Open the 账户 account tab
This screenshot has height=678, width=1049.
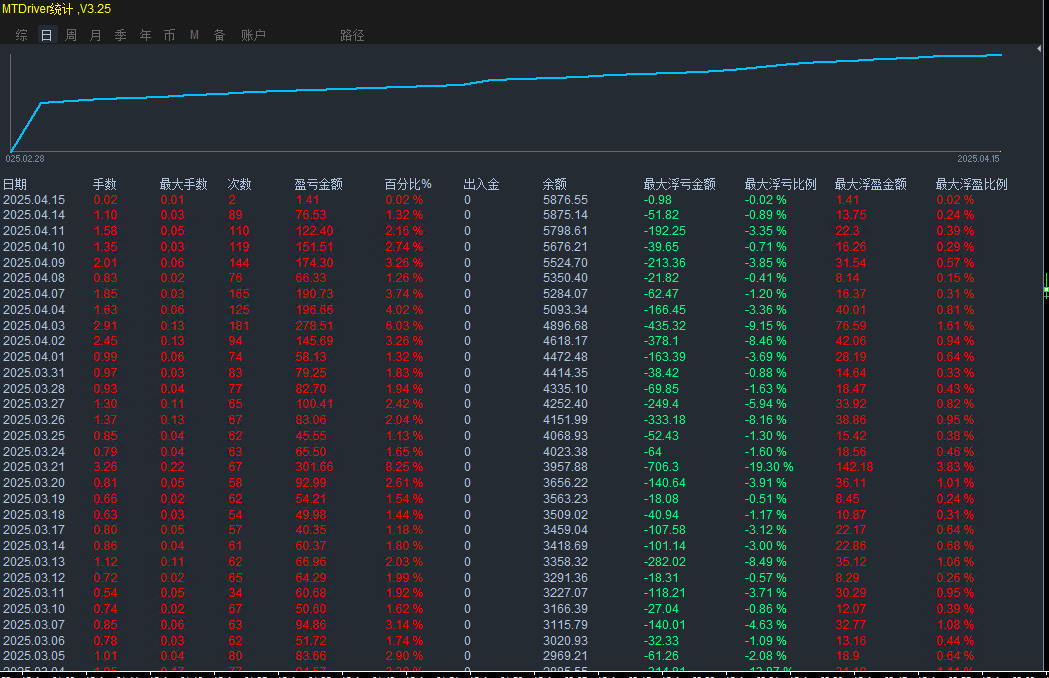pyautogui.click(x=253, y=35)
